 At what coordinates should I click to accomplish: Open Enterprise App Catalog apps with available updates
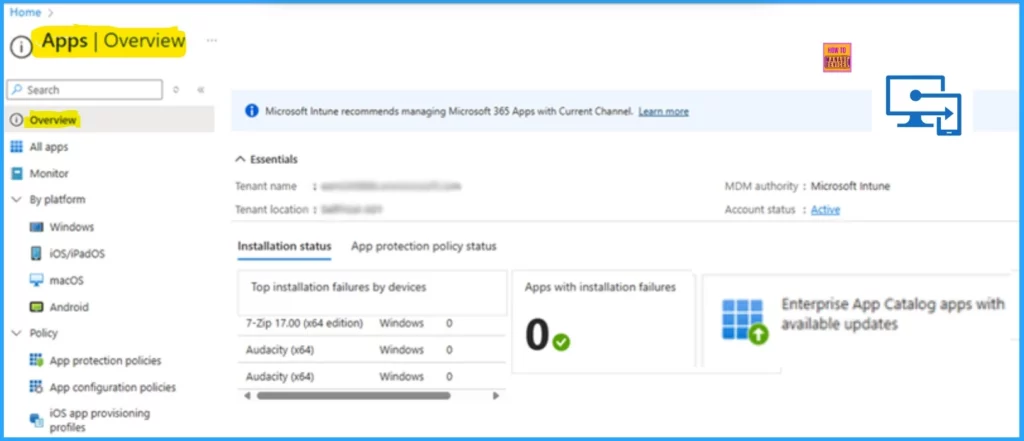point(893,314)
